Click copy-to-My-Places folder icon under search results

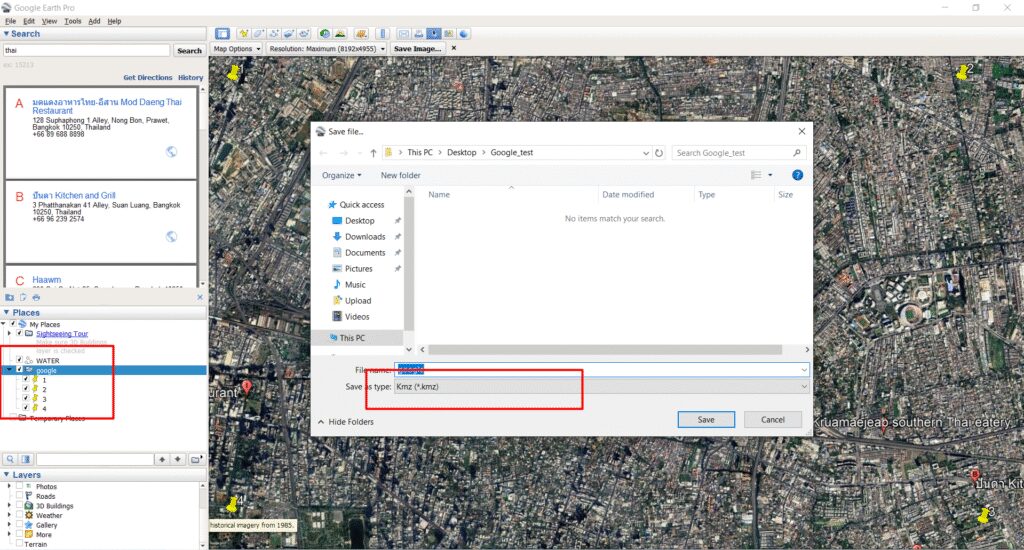[x=9, y=297]
